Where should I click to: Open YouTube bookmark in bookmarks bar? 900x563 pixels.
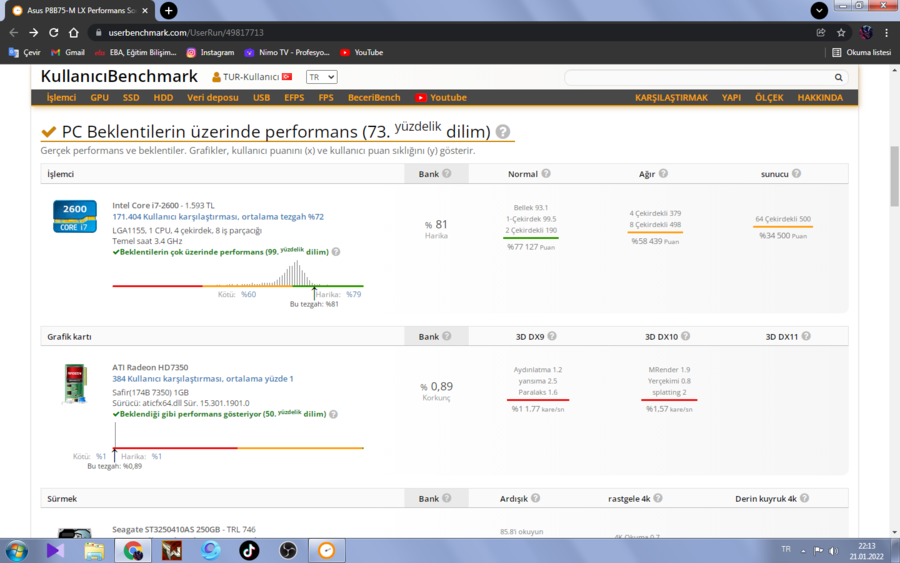point(362,52)
